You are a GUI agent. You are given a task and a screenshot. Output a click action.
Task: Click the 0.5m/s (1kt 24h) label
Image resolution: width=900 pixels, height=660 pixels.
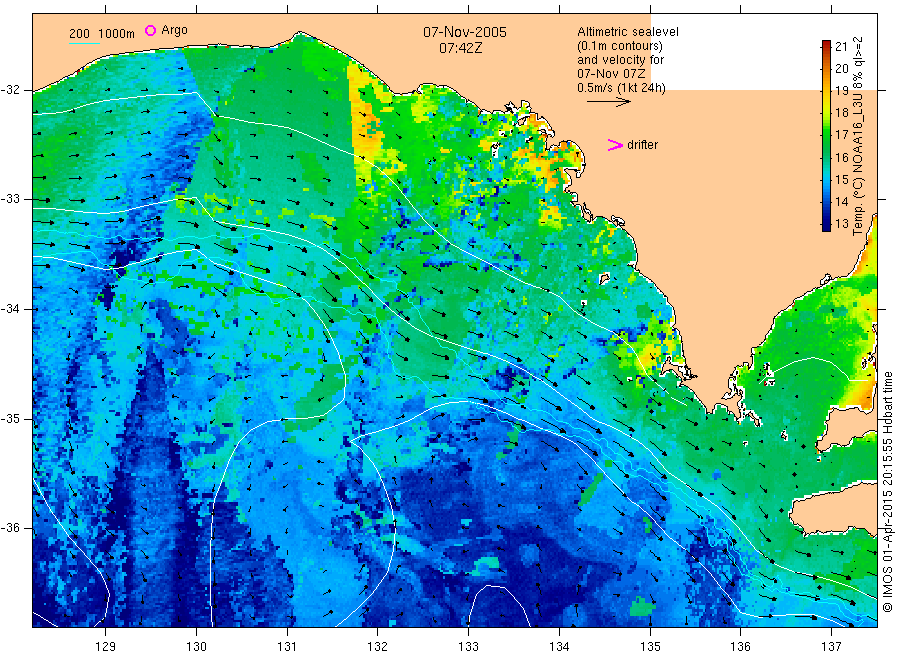pyautogui.click(x=621, y=88)
